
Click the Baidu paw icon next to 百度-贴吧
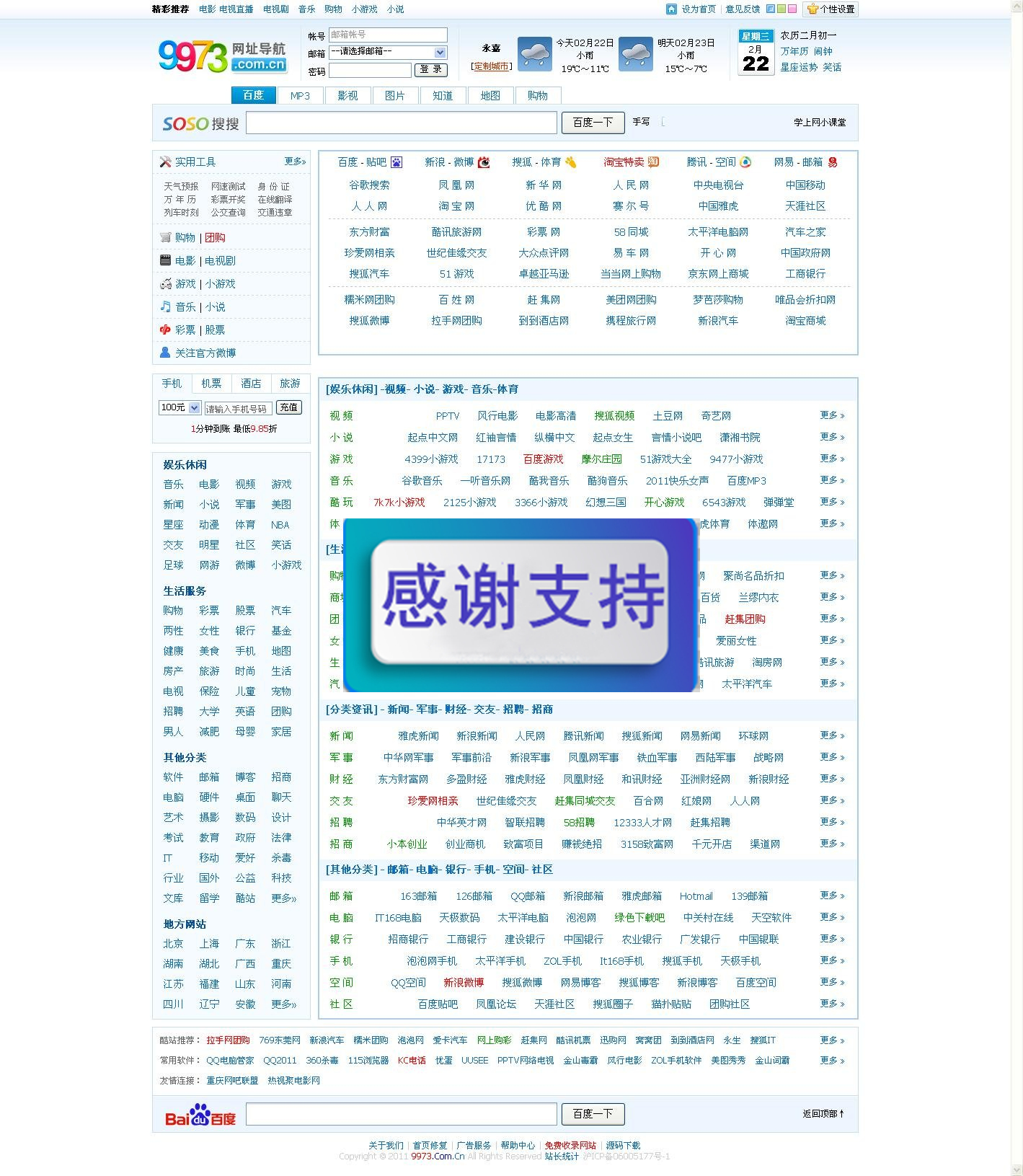(x=397, y=162)
